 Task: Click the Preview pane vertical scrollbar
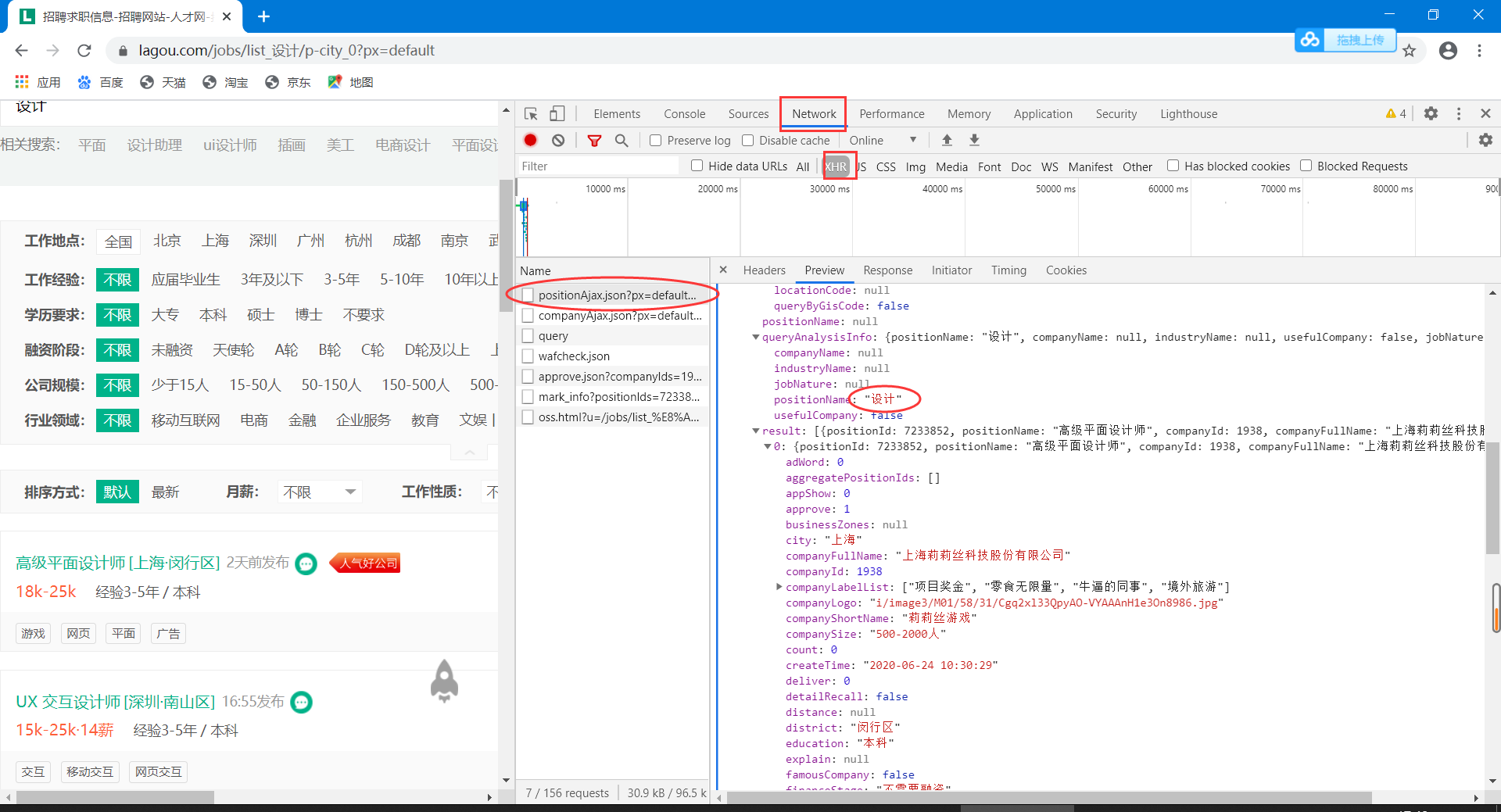coord(1492,498)
